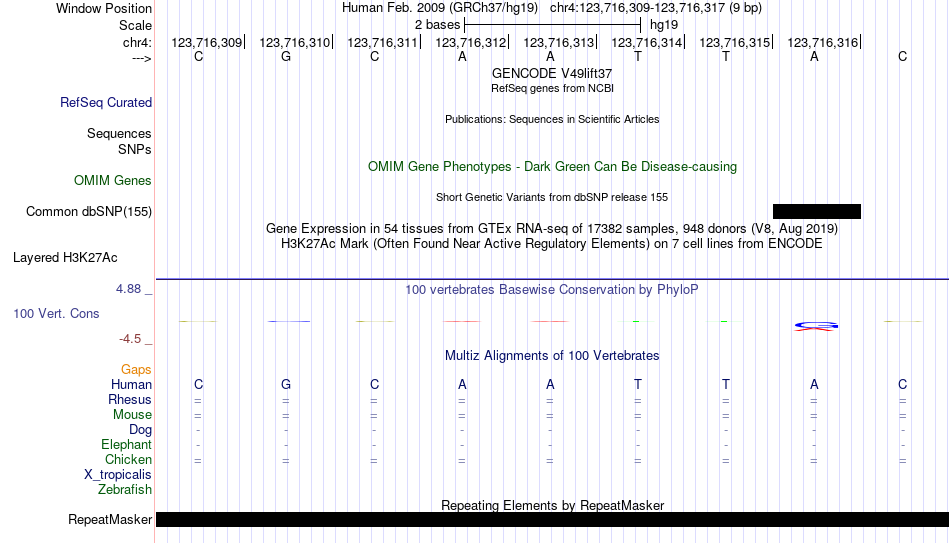Click the red-blue PhyloP conservation peak
This screenshot has height=543, width=950.
816,327
